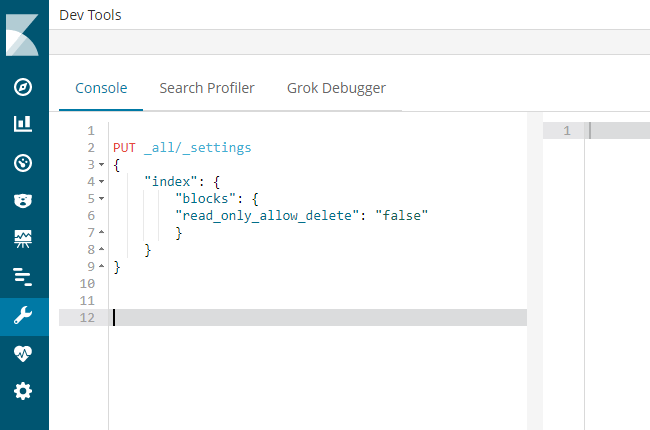The height and width of the screenshot is (430, 650).
Task: Collapse the code fold at line 3
Action: [102, 165]
